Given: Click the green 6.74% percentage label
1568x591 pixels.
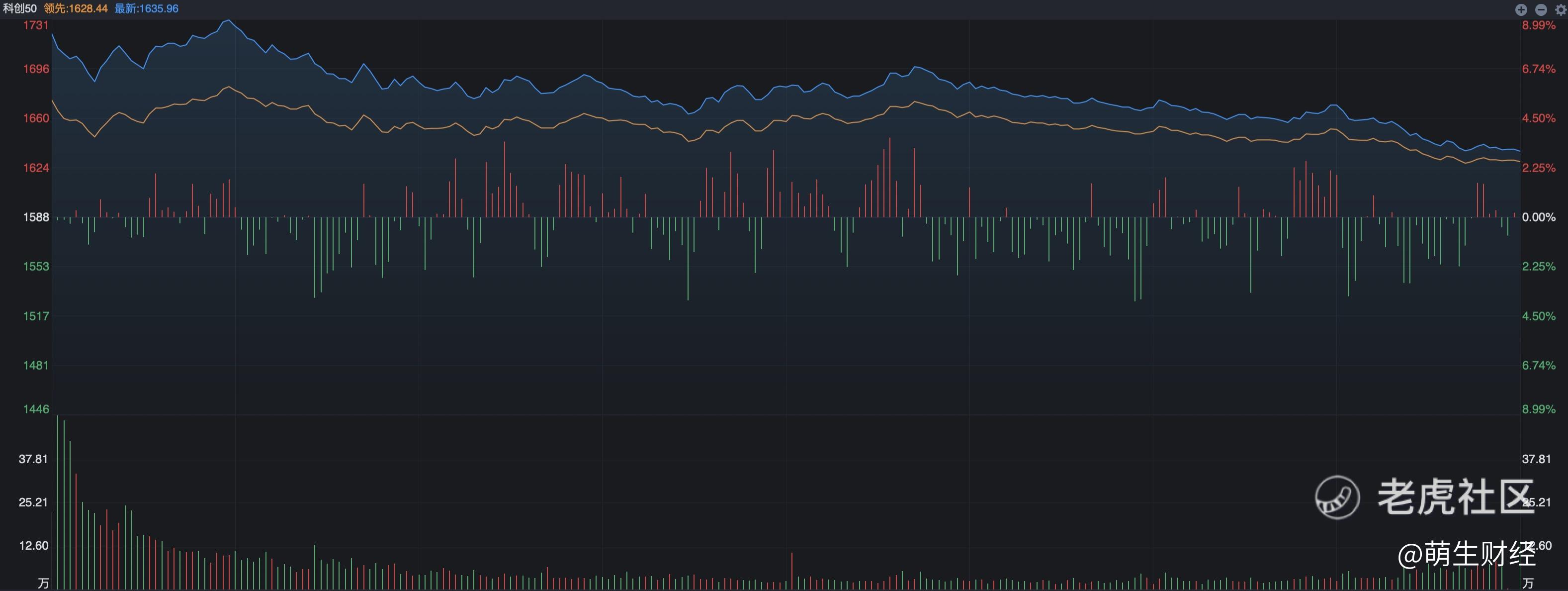Looking at the screenshot, I should 1539,365.
